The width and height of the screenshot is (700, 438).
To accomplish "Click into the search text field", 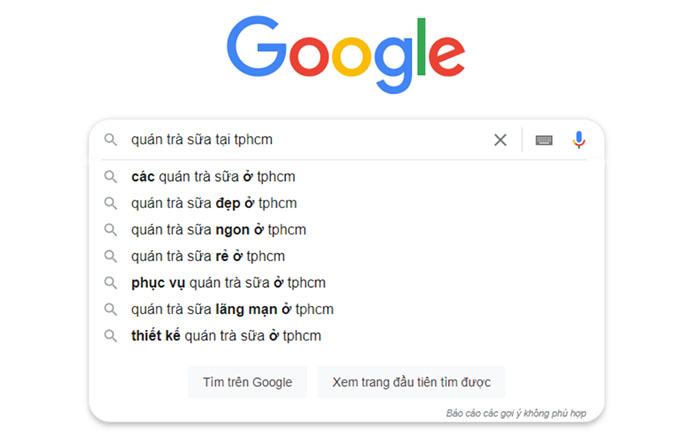I will coord(308,140).
